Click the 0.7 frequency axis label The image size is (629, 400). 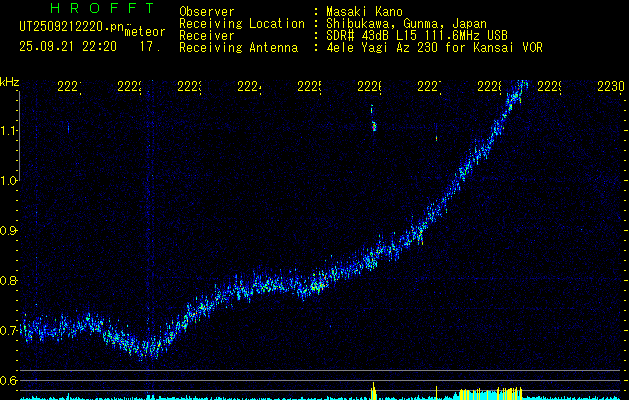tap(7, 331)
